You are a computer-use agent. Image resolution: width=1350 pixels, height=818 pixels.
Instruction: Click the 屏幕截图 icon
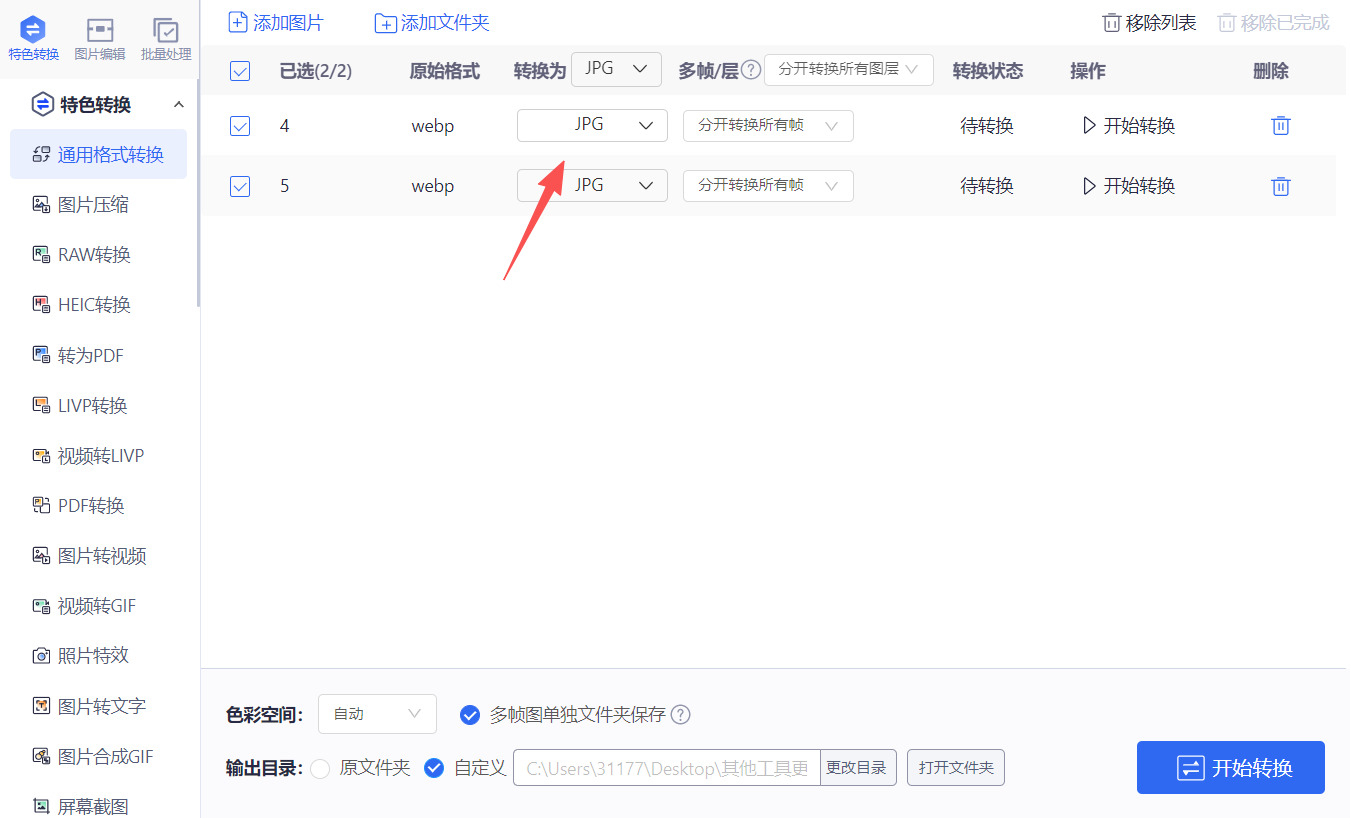tap(41, 806)
